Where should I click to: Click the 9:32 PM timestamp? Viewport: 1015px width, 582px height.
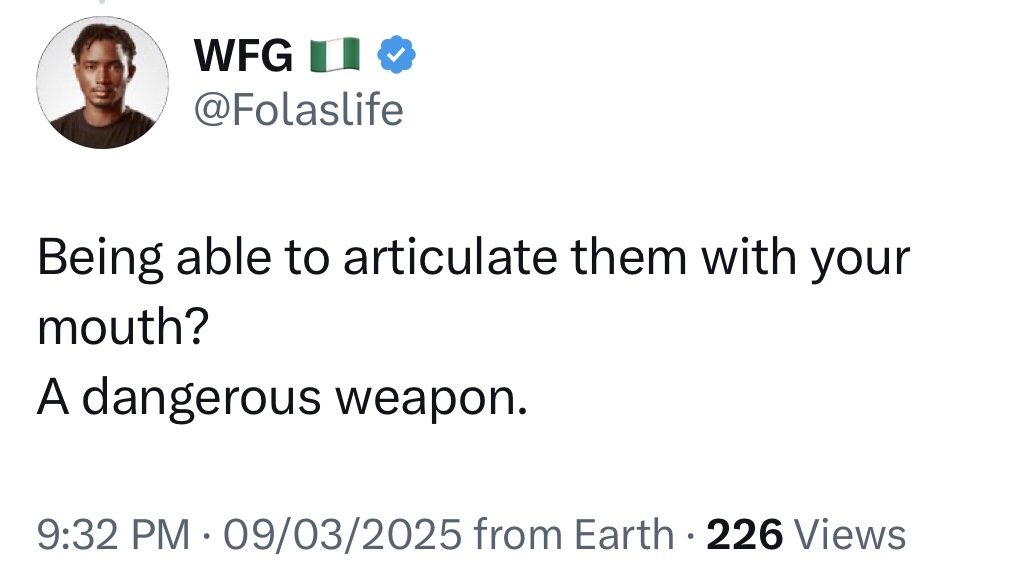point(113,534)
